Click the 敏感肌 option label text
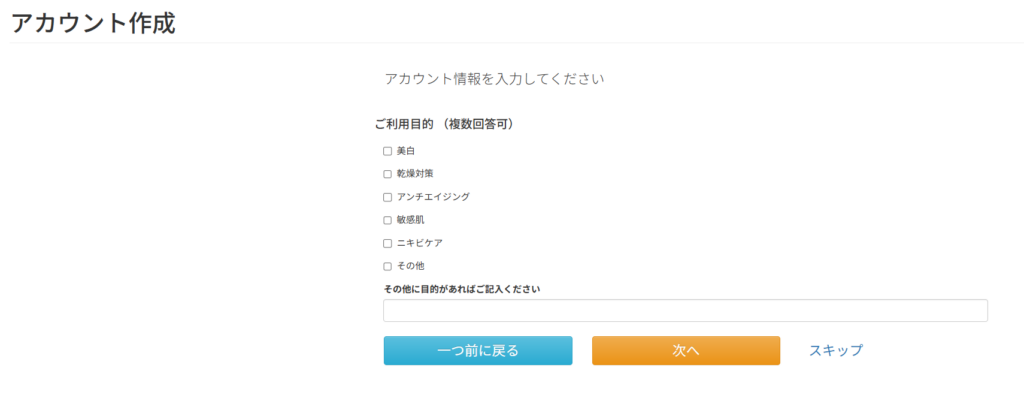 [x=410, y=220]
